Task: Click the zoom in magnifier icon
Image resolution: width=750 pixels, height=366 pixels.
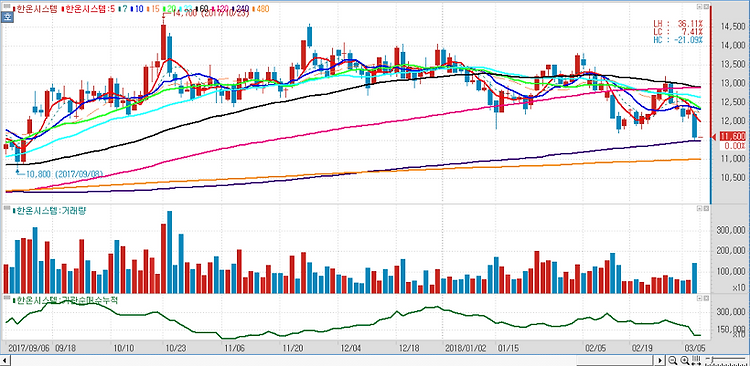Action: coord(684,360)
